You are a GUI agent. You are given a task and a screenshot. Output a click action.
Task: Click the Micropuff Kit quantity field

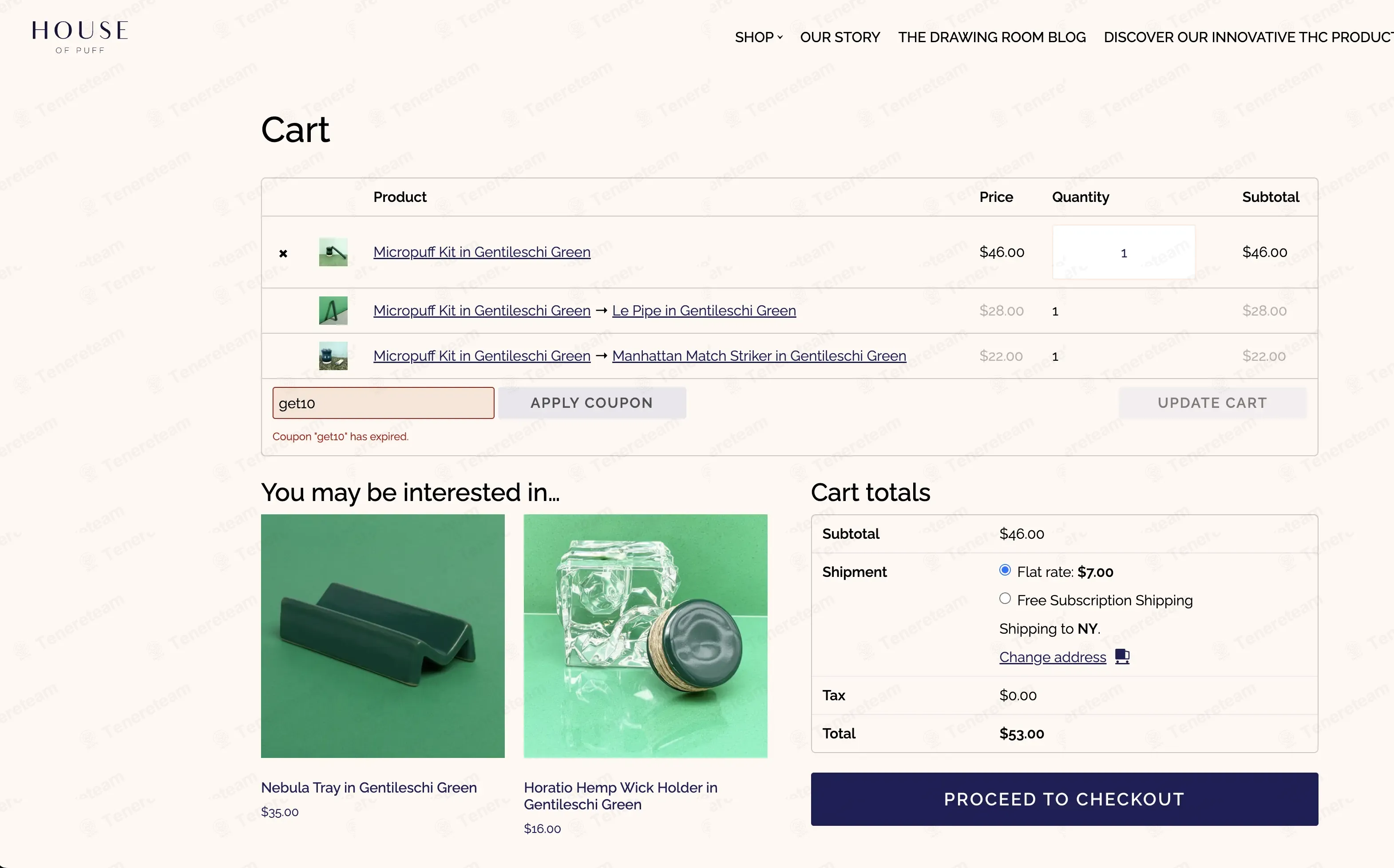click(x=1124, y=253)
